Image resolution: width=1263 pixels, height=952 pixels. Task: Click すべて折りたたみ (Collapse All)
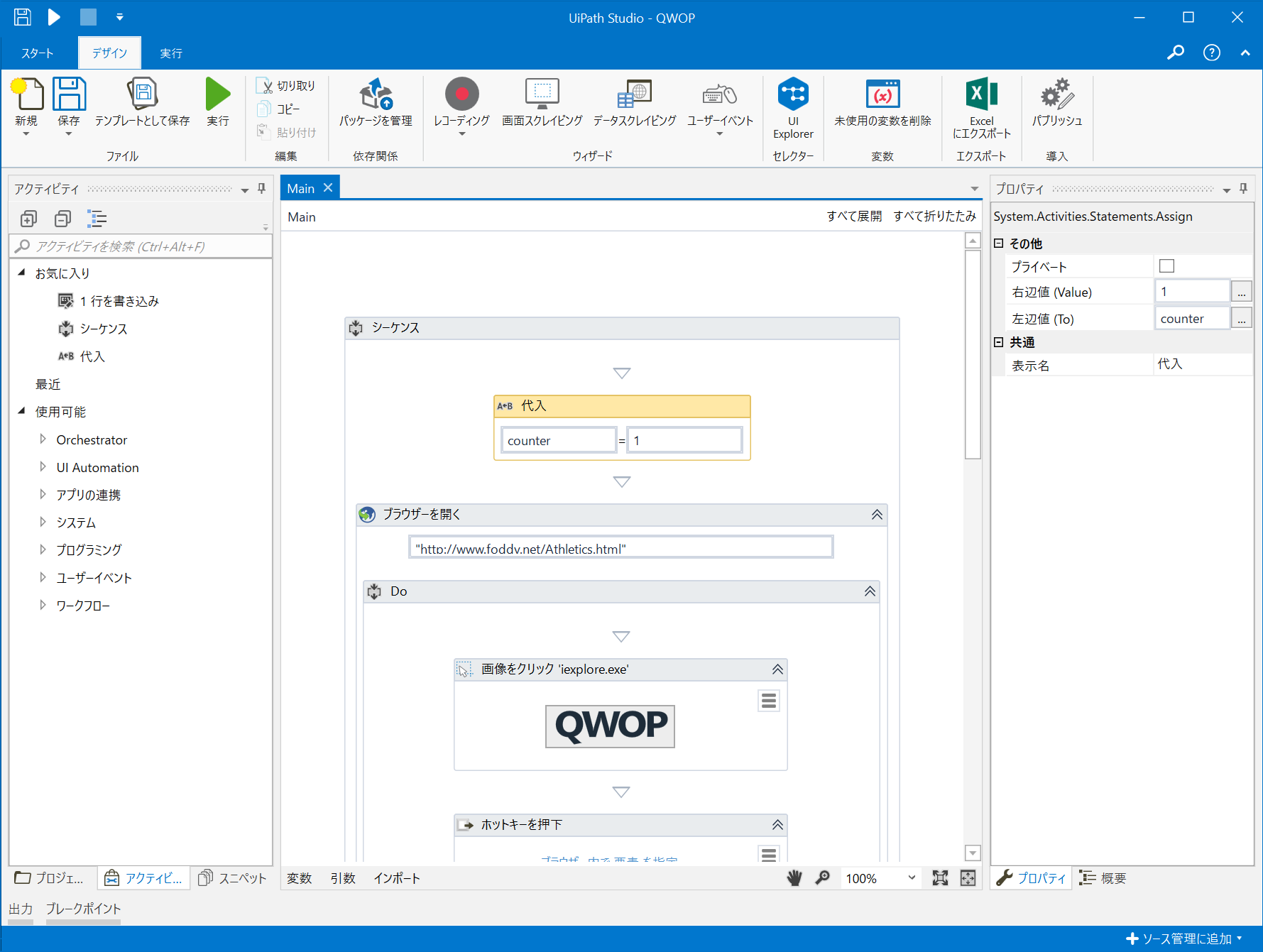click(934, 217)
